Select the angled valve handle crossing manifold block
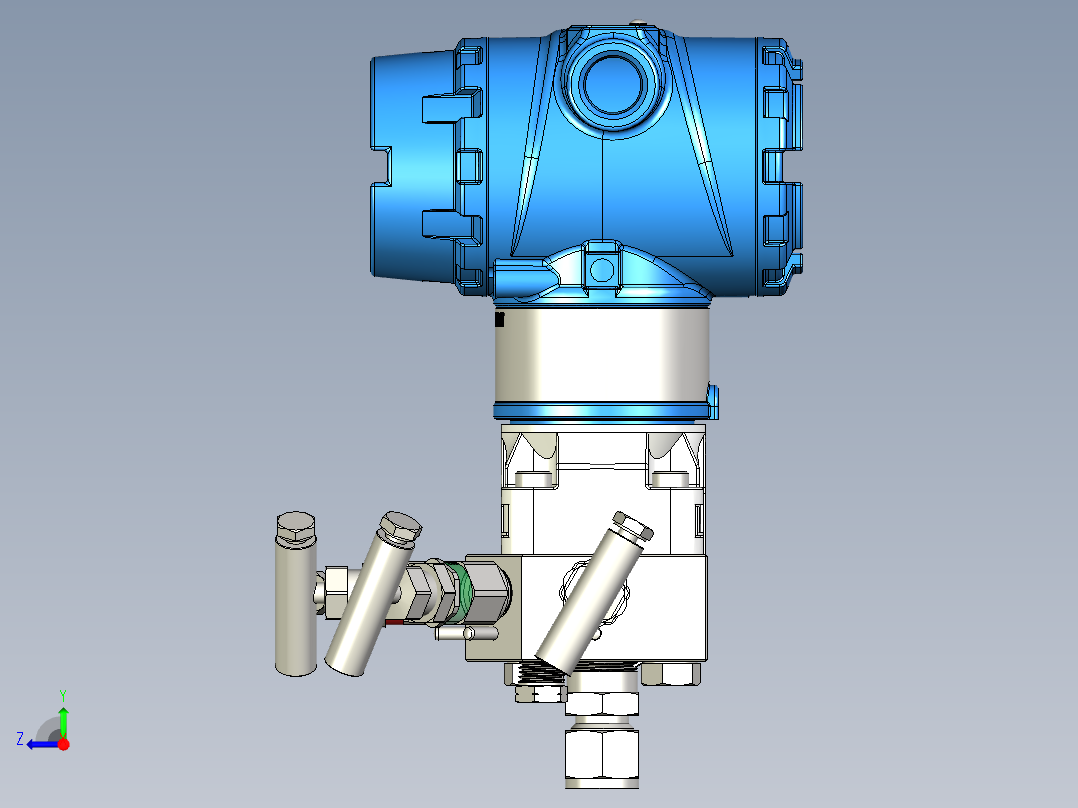Image resolution: width=1078 pixels, height=808 pixels. coord(593,593)
